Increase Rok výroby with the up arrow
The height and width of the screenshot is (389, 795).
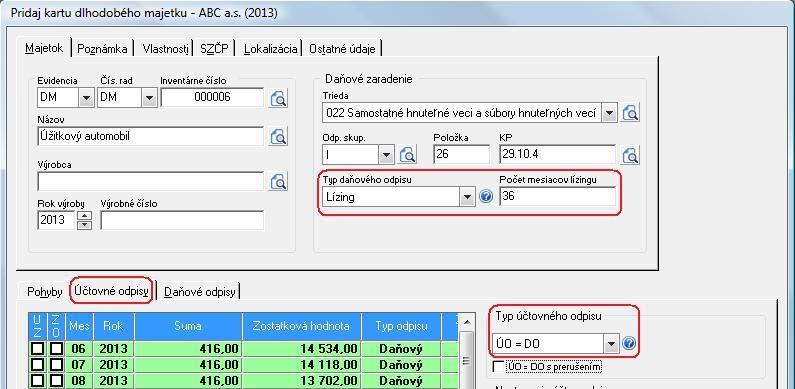point(85,216)
